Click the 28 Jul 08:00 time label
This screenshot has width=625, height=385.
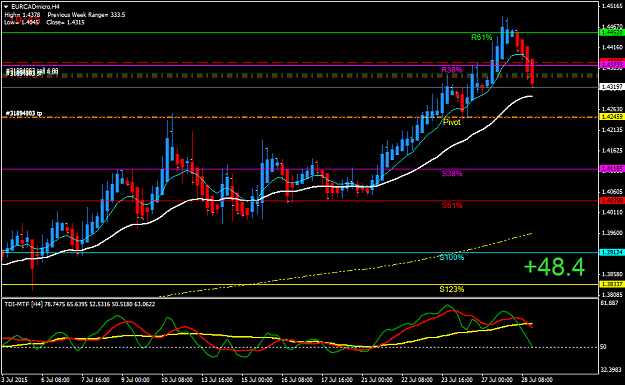[x=537, y=379]
